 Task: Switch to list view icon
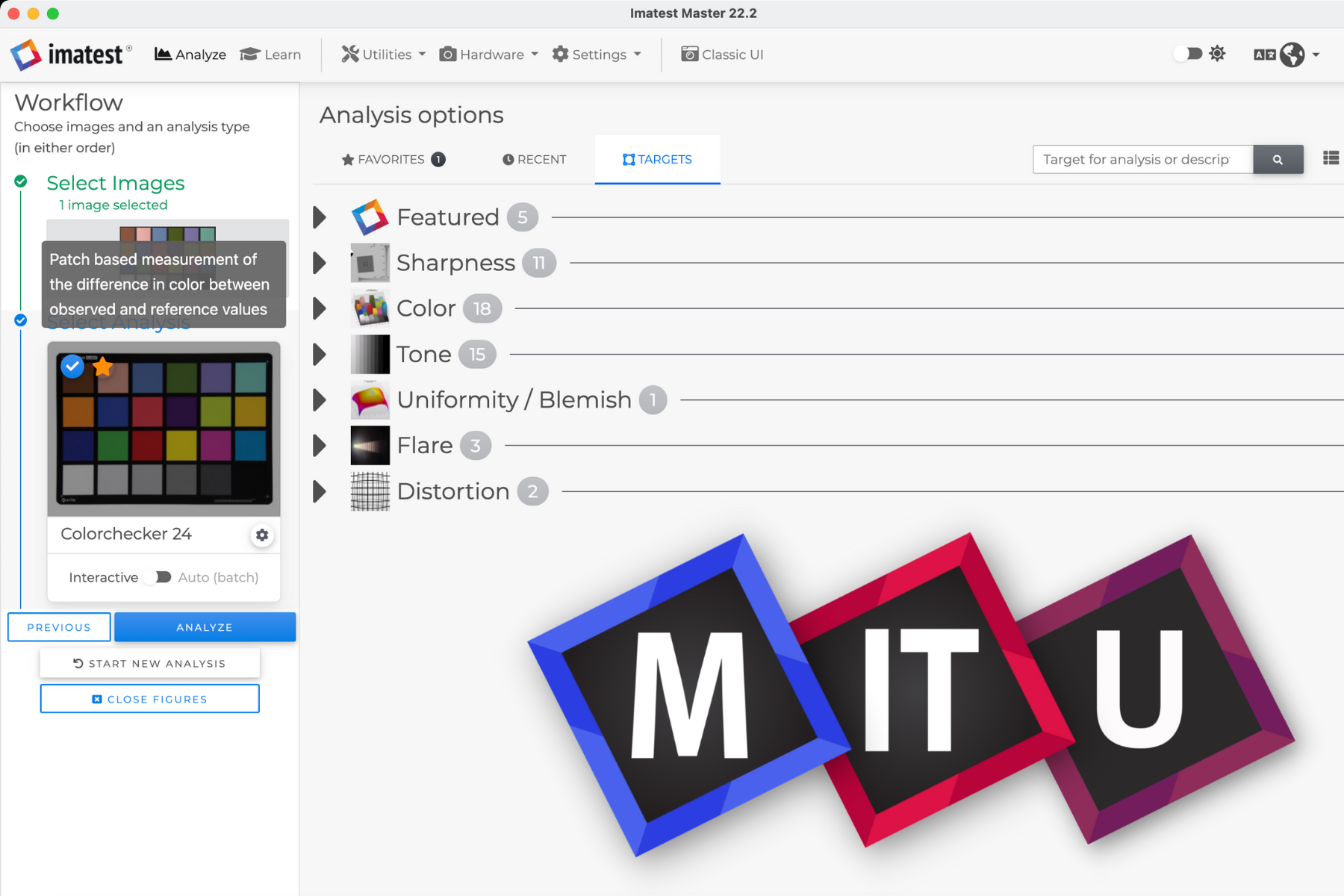1330,158
